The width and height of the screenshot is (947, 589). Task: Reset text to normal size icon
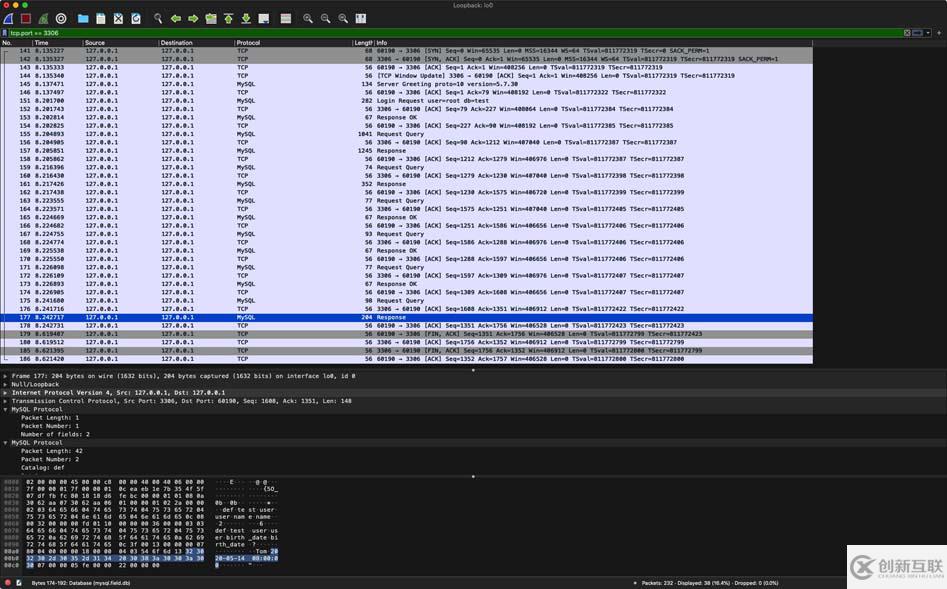click(343, 19)
